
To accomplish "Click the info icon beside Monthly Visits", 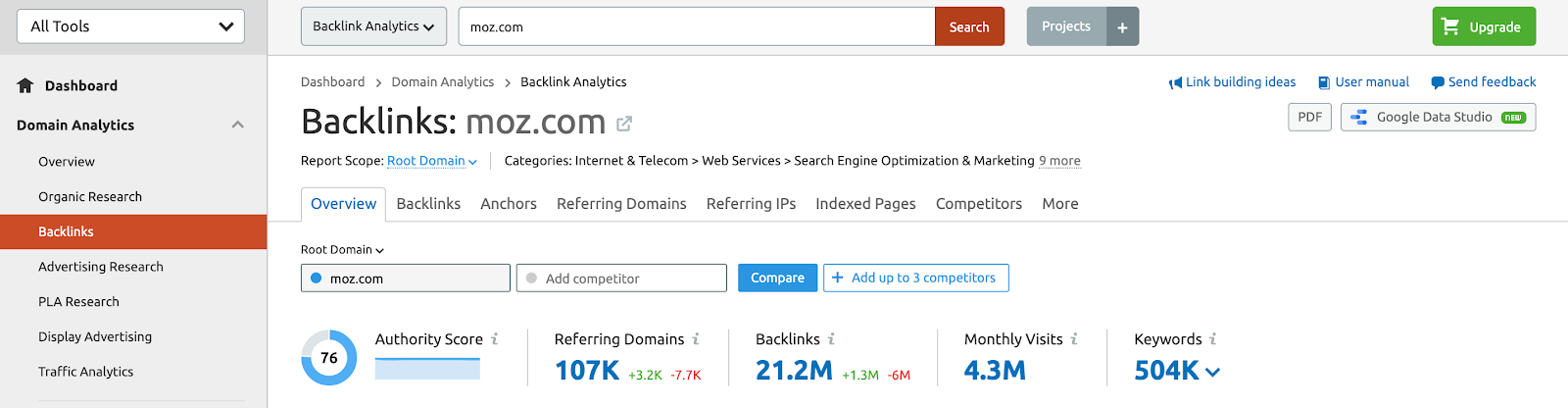I will (1074, 338).
